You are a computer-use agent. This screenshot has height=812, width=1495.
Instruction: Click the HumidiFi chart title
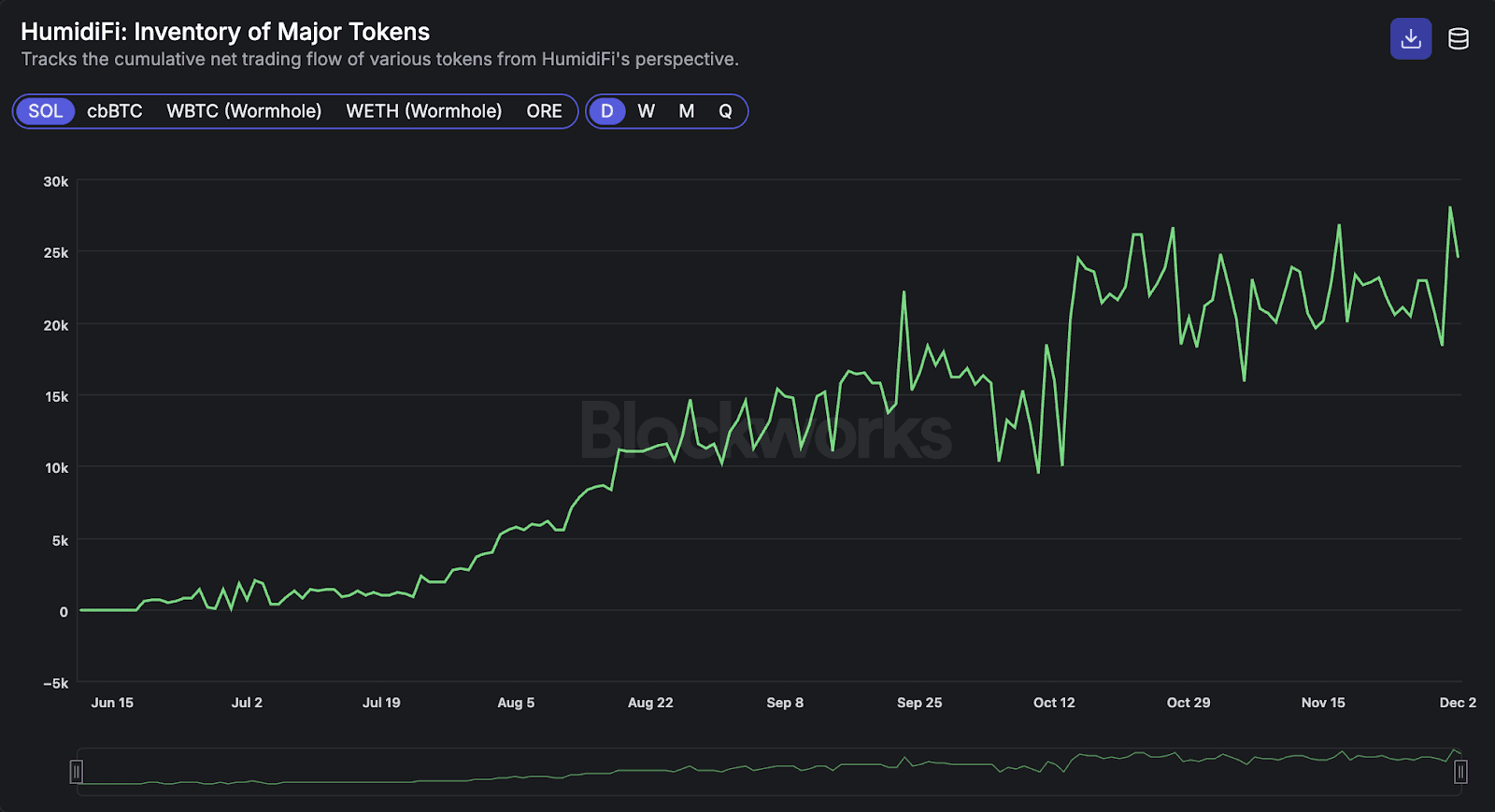coord(225,32)
